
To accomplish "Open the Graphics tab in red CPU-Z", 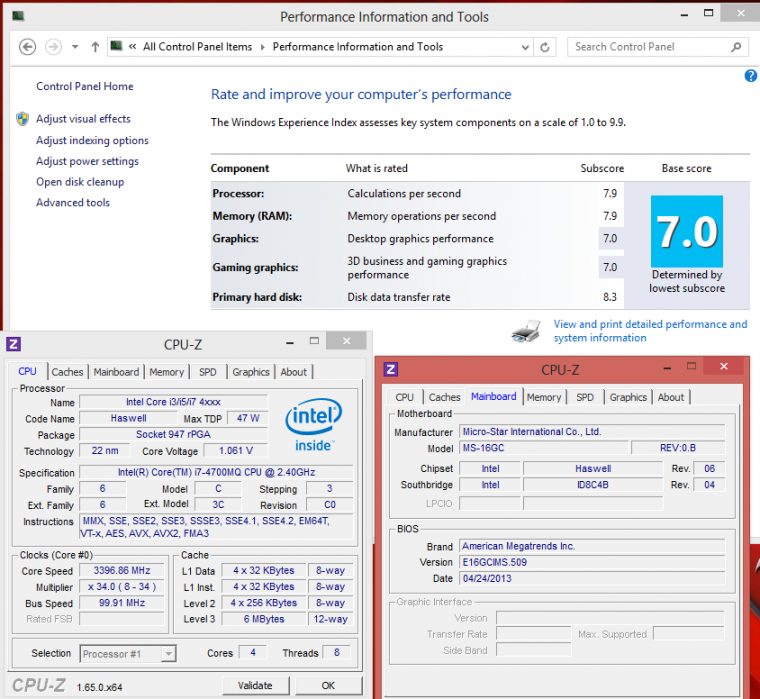I will click(628, 397).
